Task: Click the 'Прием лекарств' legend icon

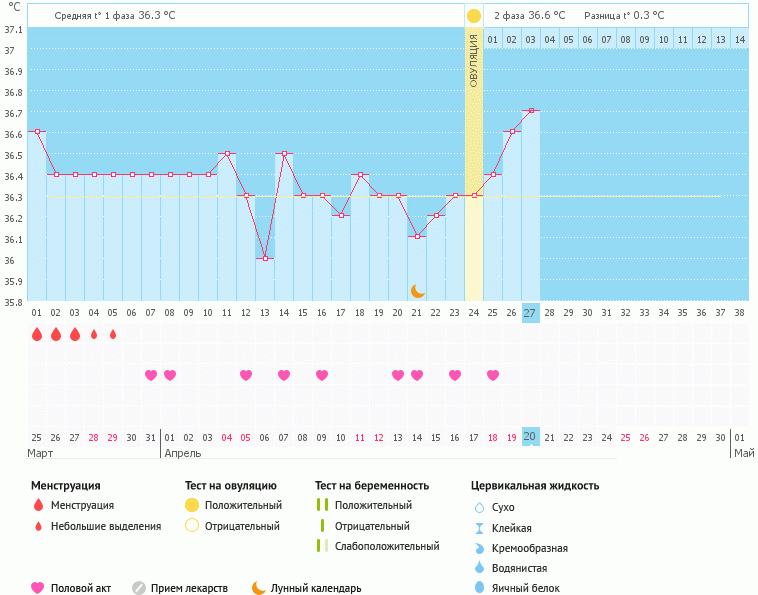Action: [139, 588]
